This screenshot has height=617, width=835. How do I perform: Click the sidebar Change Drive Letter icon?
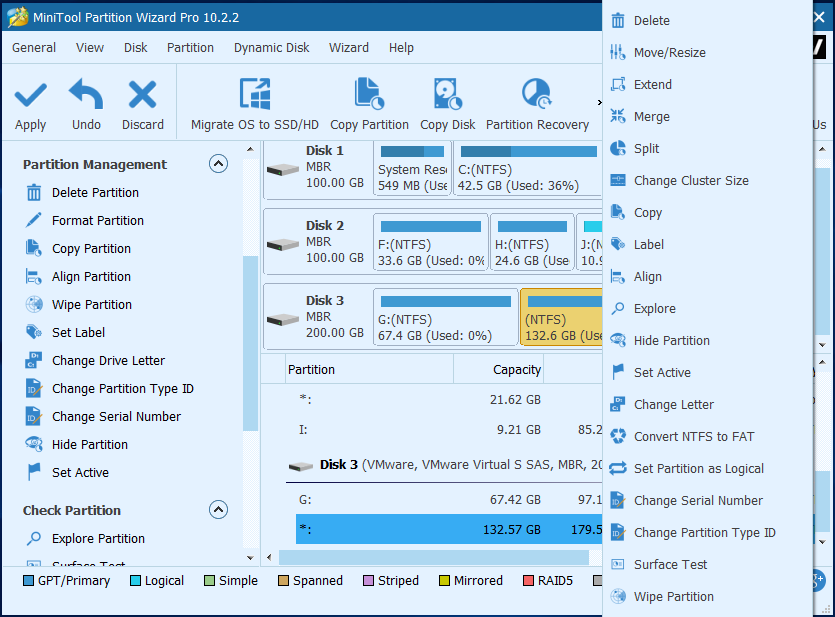34,360
